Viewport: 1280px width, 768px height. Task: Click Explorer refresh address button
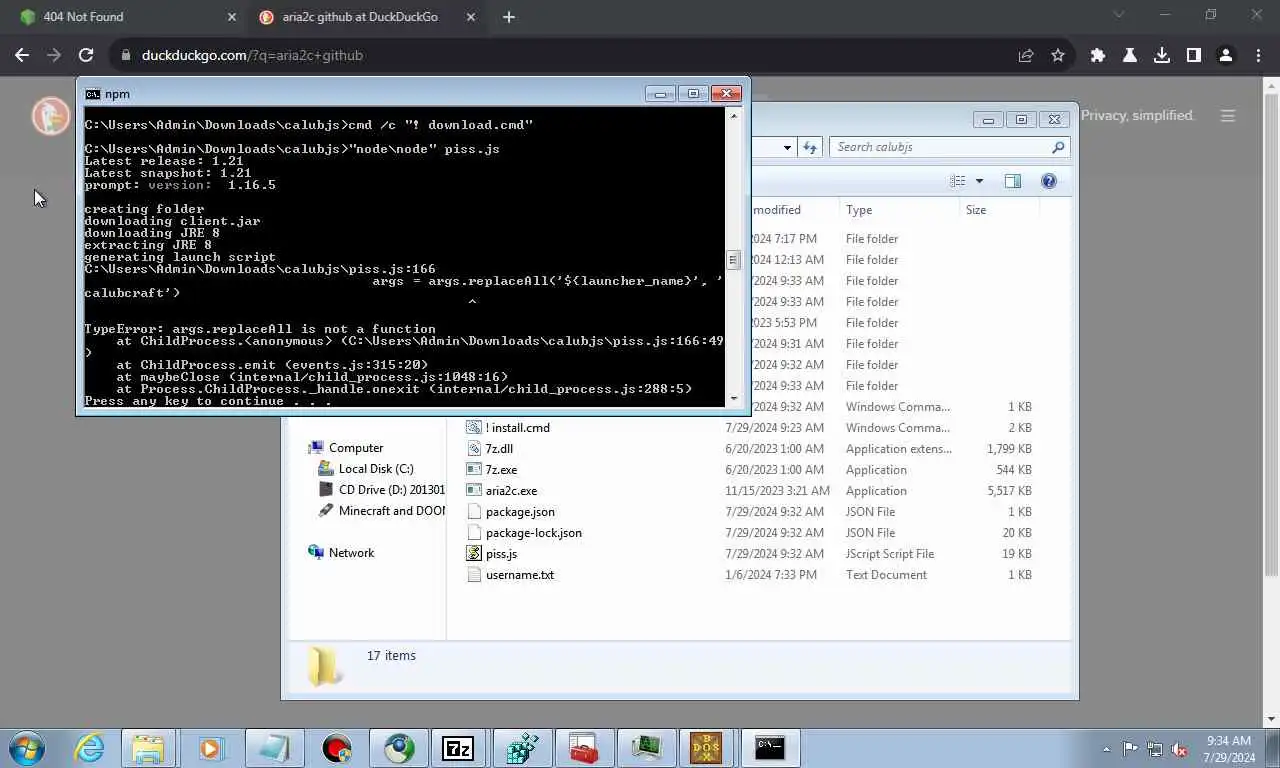click(810, 147)
